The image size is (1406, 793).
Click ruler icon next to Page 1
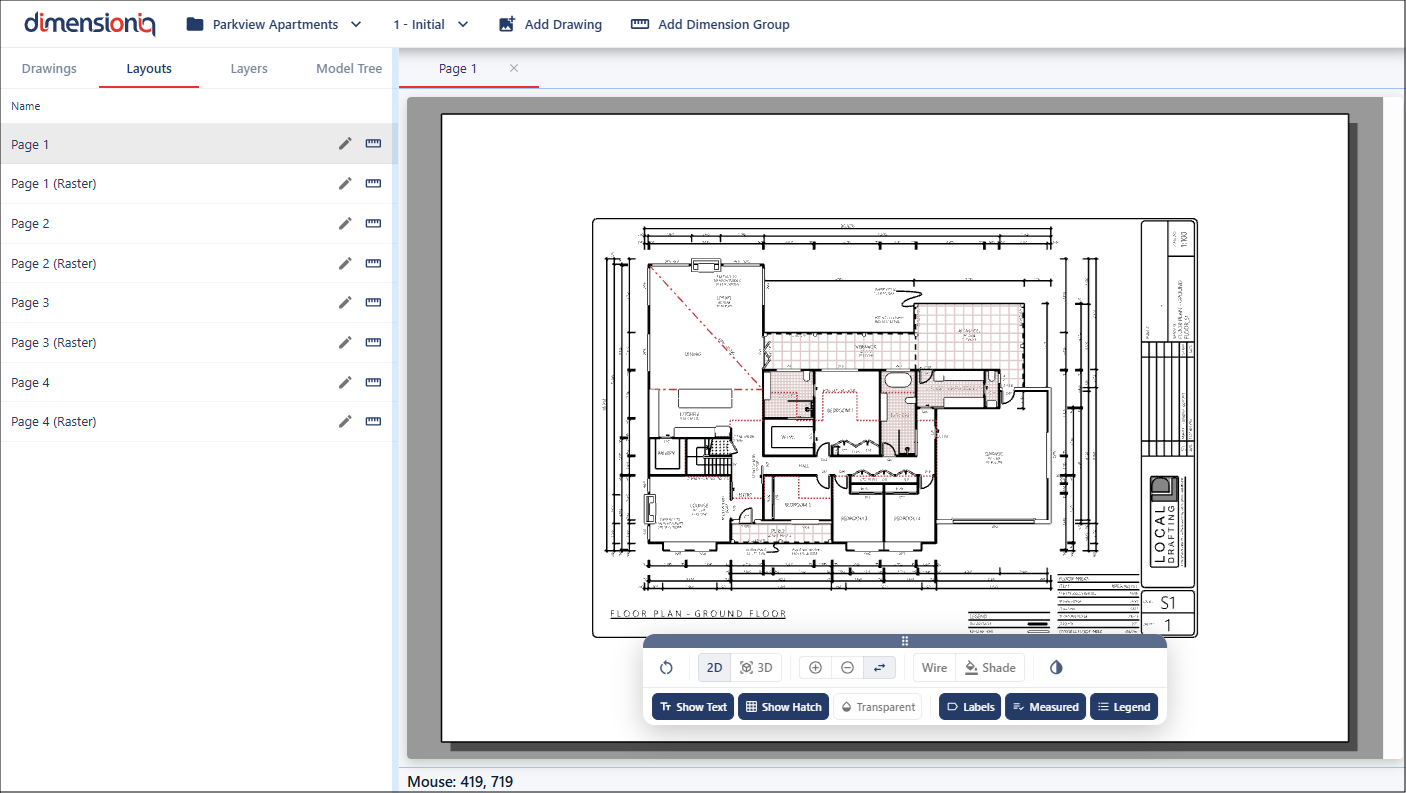pos(373,144)
